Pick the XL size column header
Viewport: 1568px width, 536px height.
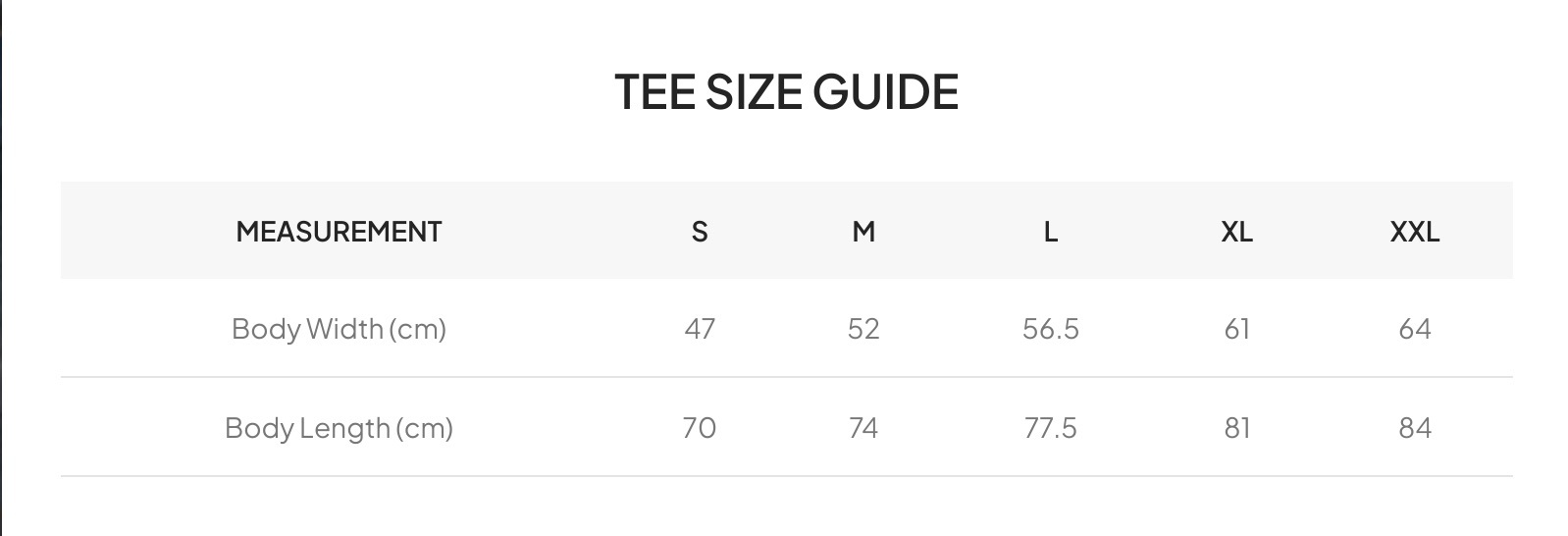(x=1236, y=232)
